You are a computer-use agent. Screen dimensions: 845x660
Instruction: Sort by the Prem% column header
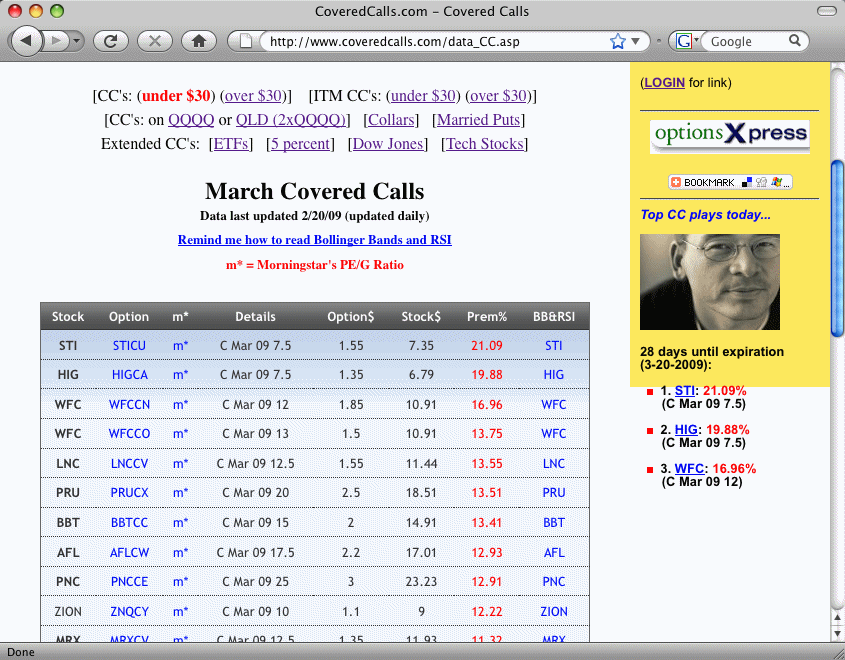click(487, 317)
